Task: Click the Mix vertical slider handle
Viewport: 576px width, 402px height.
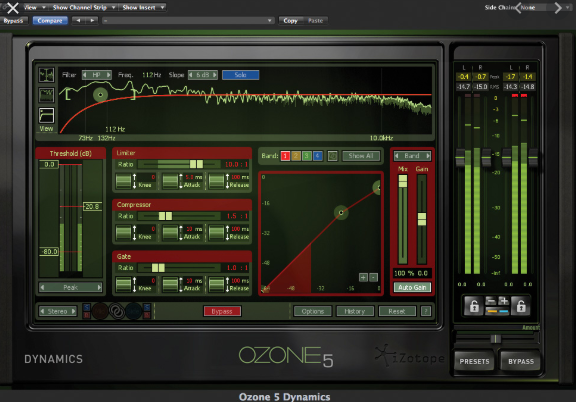Action: tap(403, 181)
